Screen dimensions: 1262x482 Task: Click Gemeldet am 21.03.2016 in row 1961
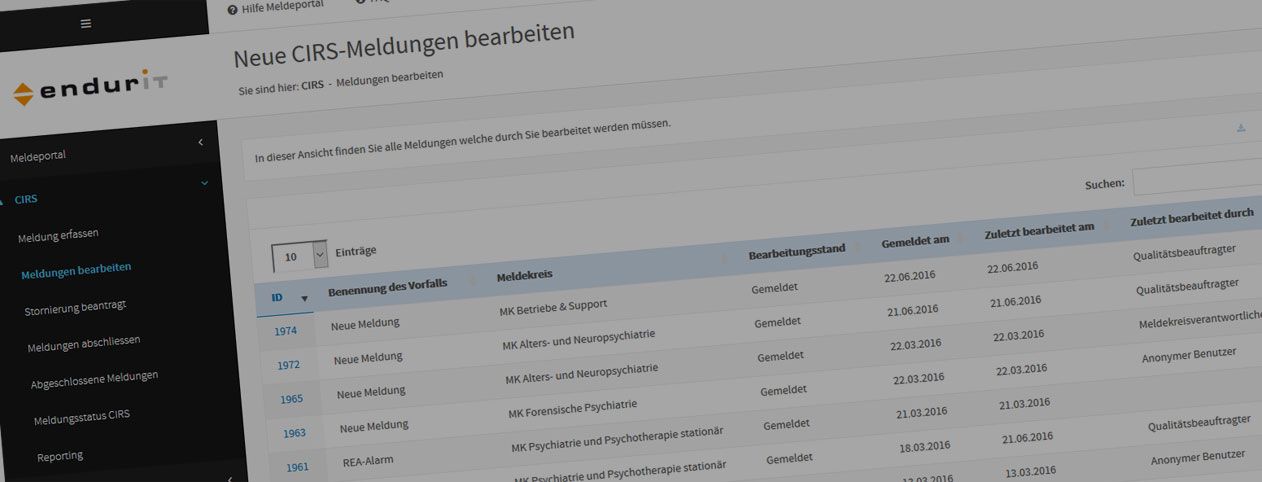(922, 413)
